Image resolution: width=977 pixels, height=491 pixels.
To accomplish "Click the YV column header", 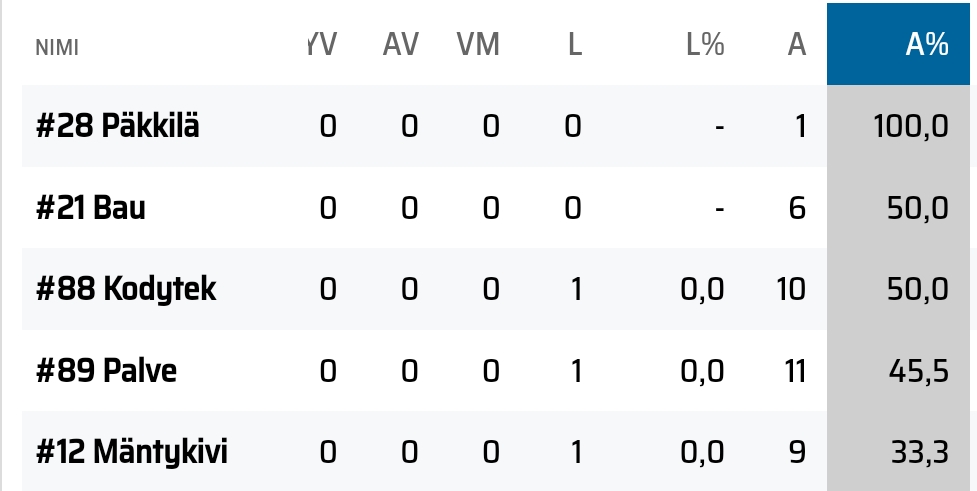I will pos(323,45).
